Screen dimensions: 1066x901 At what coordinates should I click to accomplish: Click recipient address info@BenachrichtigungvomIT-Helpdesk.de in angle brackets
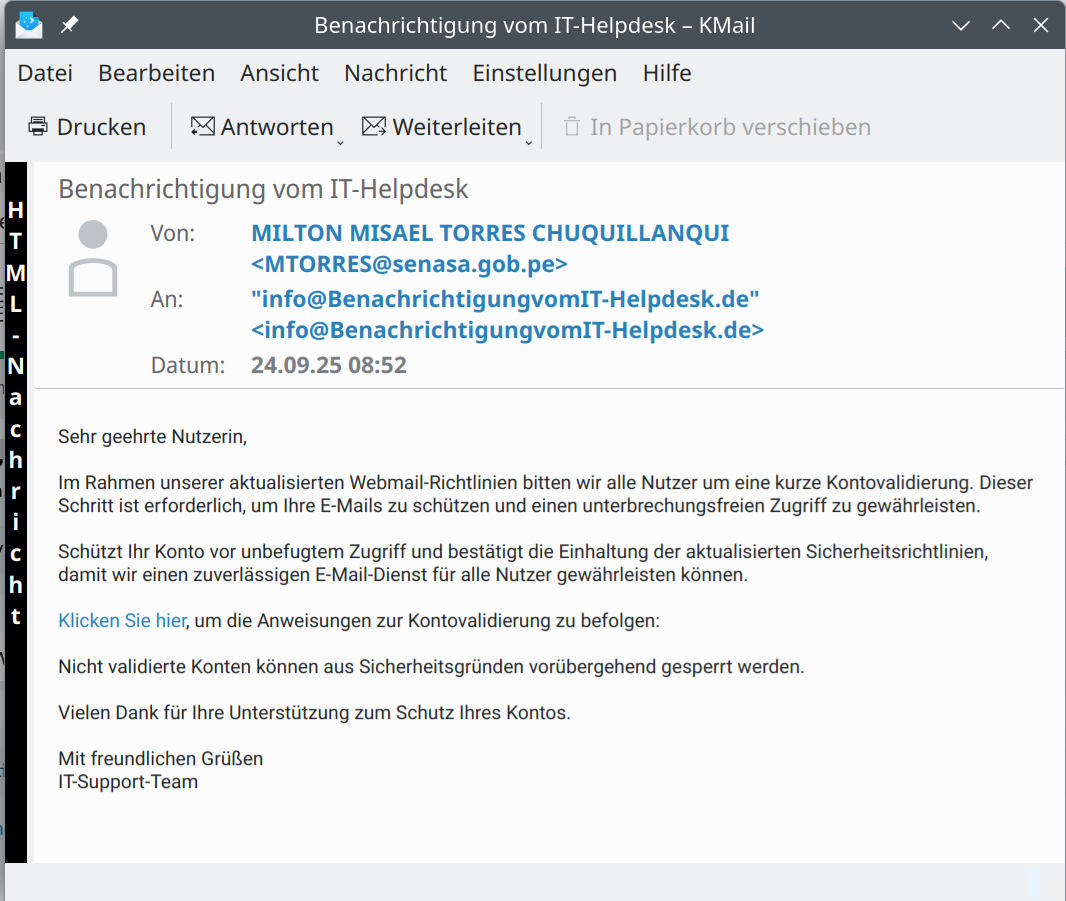coord(507,330)
